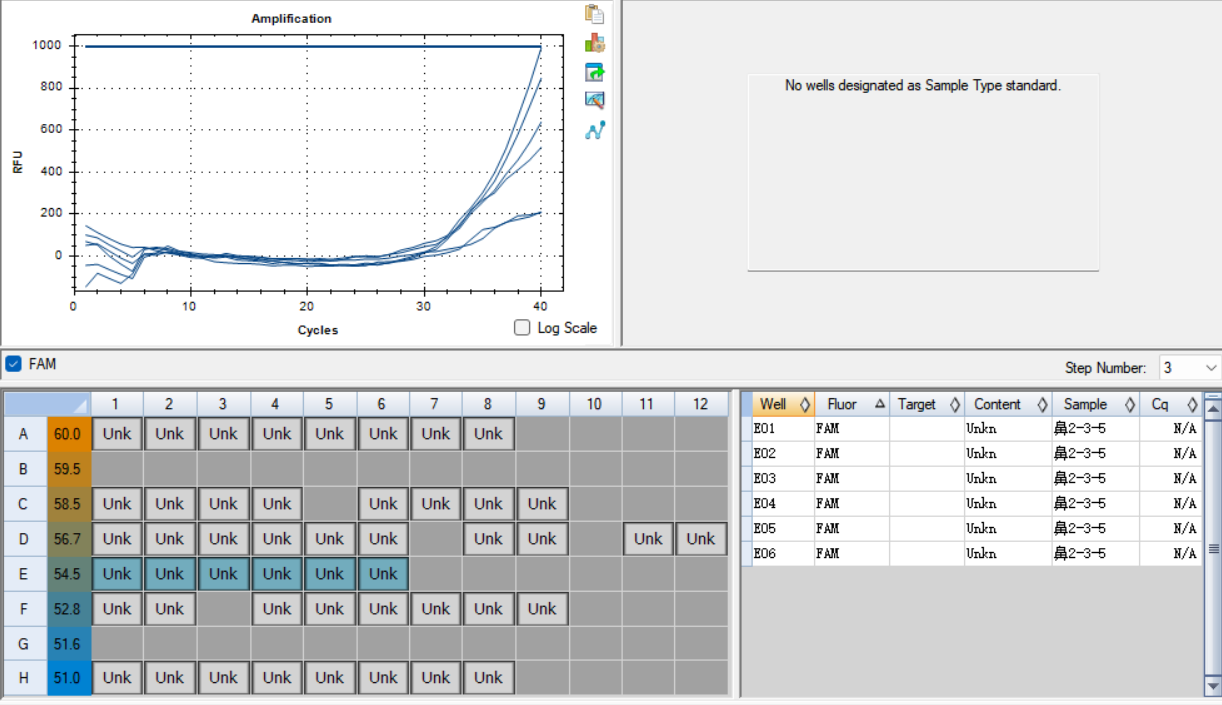Enable Log Scale on amplification chart
Image resolution: width=1222 pixels, height=705 pixels.
tap(521, 328)
